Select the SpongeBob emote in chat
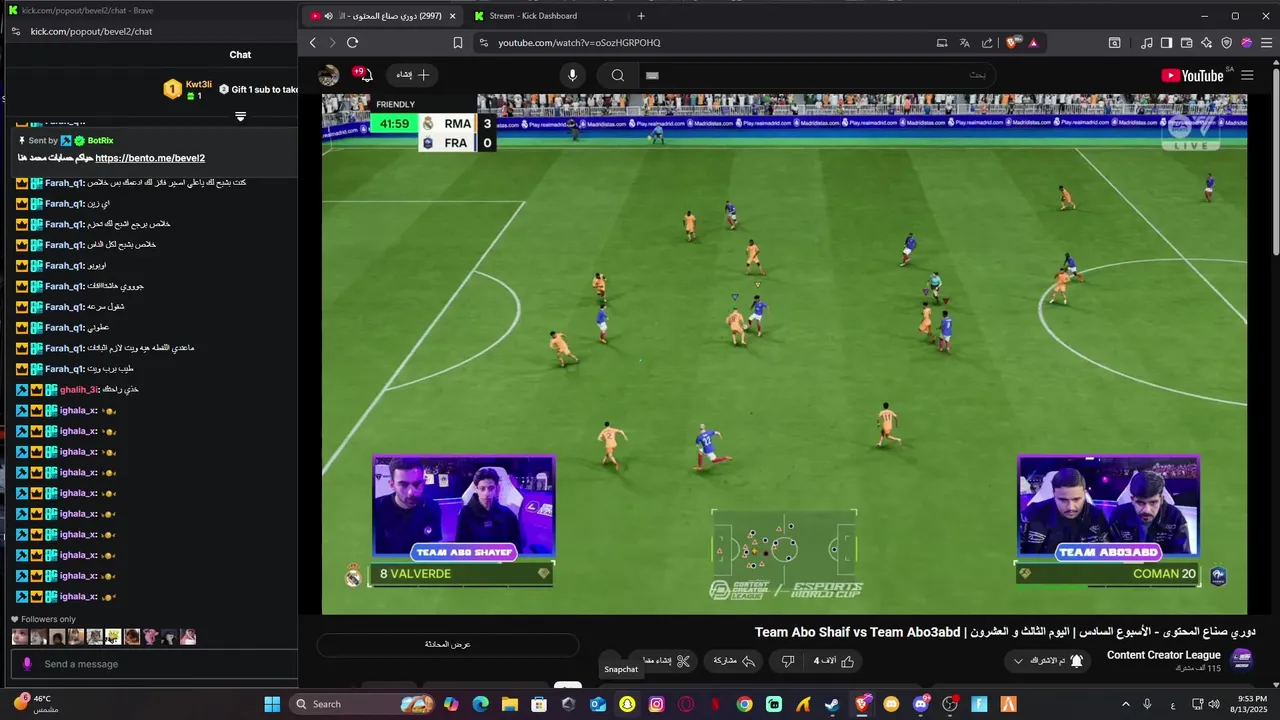This screenshot has height=720, width=1280. coord(113,637)
